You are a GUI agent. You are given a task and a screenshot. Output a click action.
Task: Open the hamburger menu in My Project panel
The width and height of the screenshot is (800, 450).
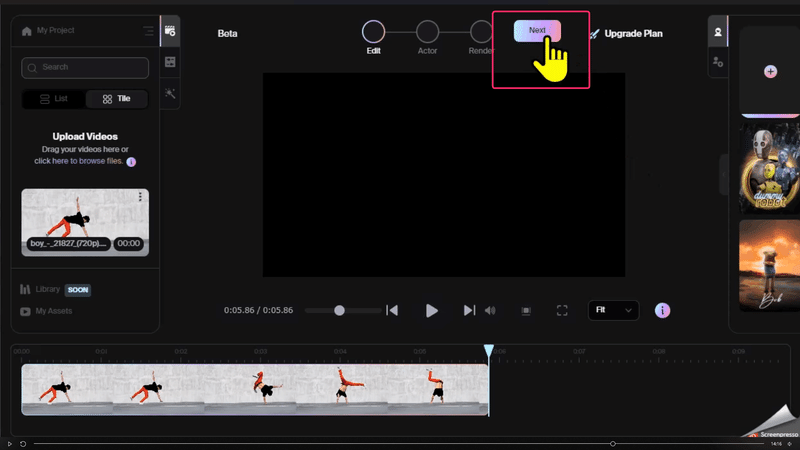point(148,31)
